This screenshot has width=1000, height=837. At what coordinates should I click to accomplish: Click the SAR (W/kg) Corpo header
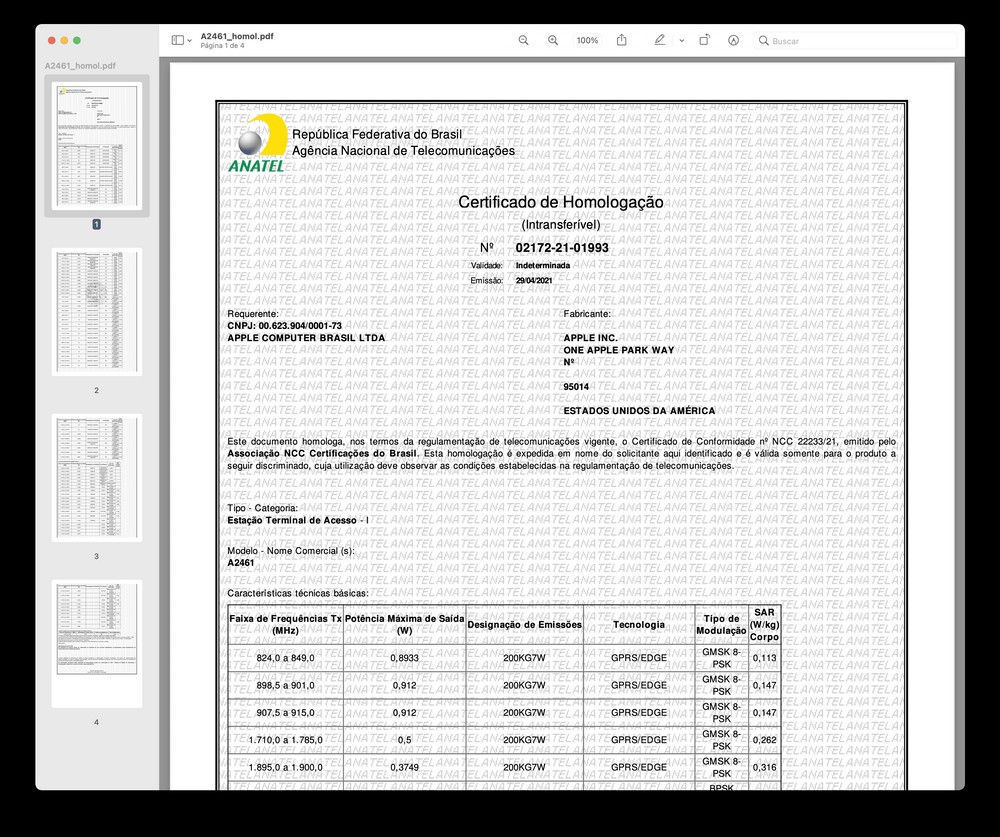(x=764, y=625)
